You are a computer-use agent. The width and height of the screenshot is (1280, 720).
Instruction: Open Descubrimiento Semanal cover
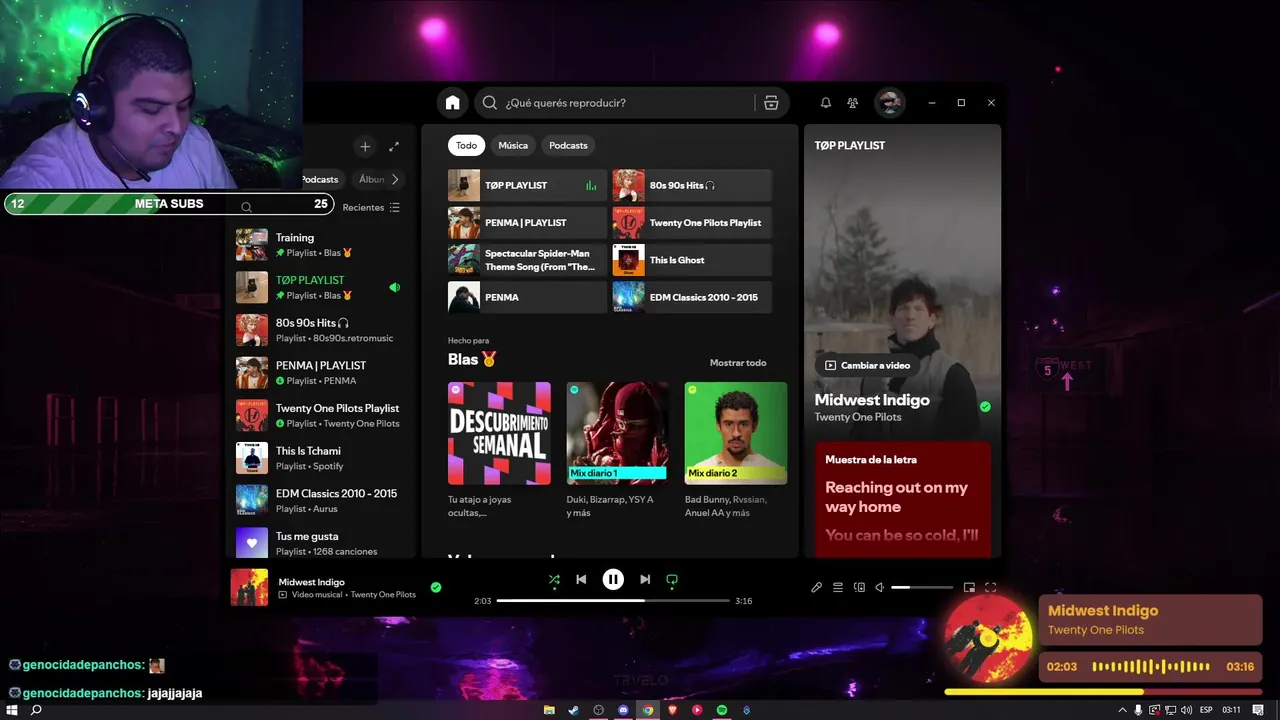[499, 433]
